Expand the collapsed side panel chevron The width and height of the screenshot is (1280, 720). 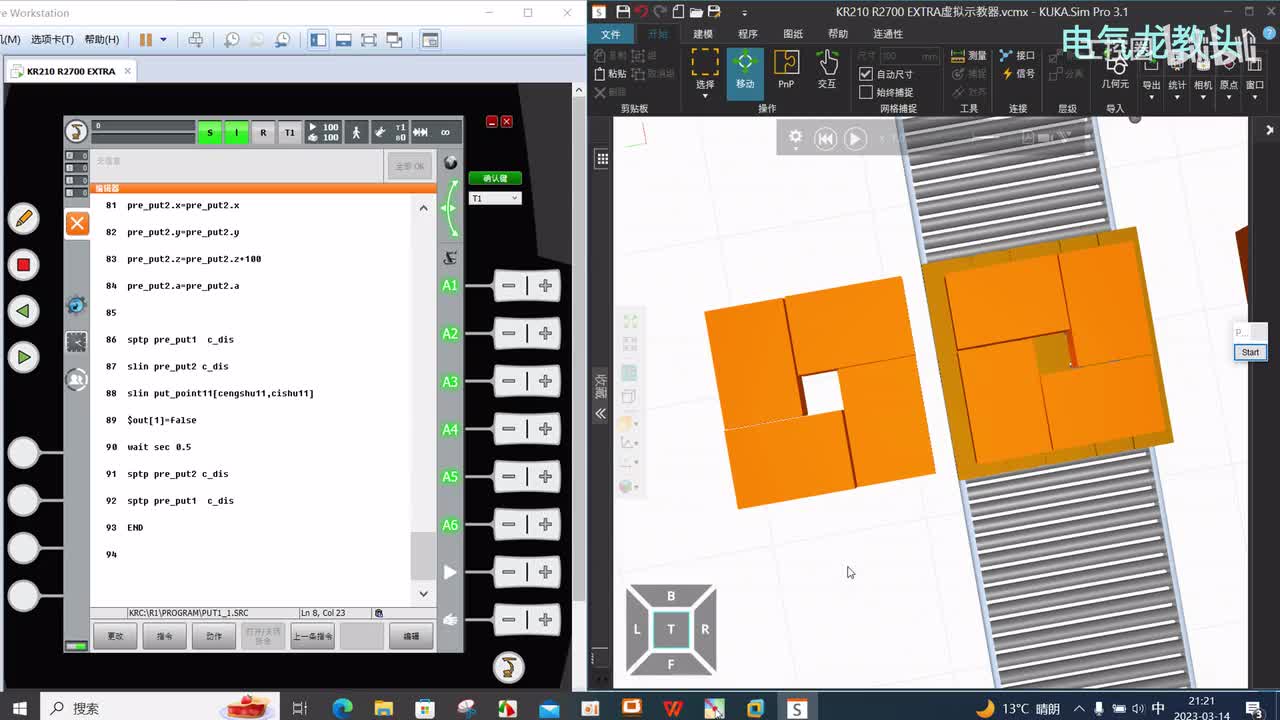pos(601,413)
